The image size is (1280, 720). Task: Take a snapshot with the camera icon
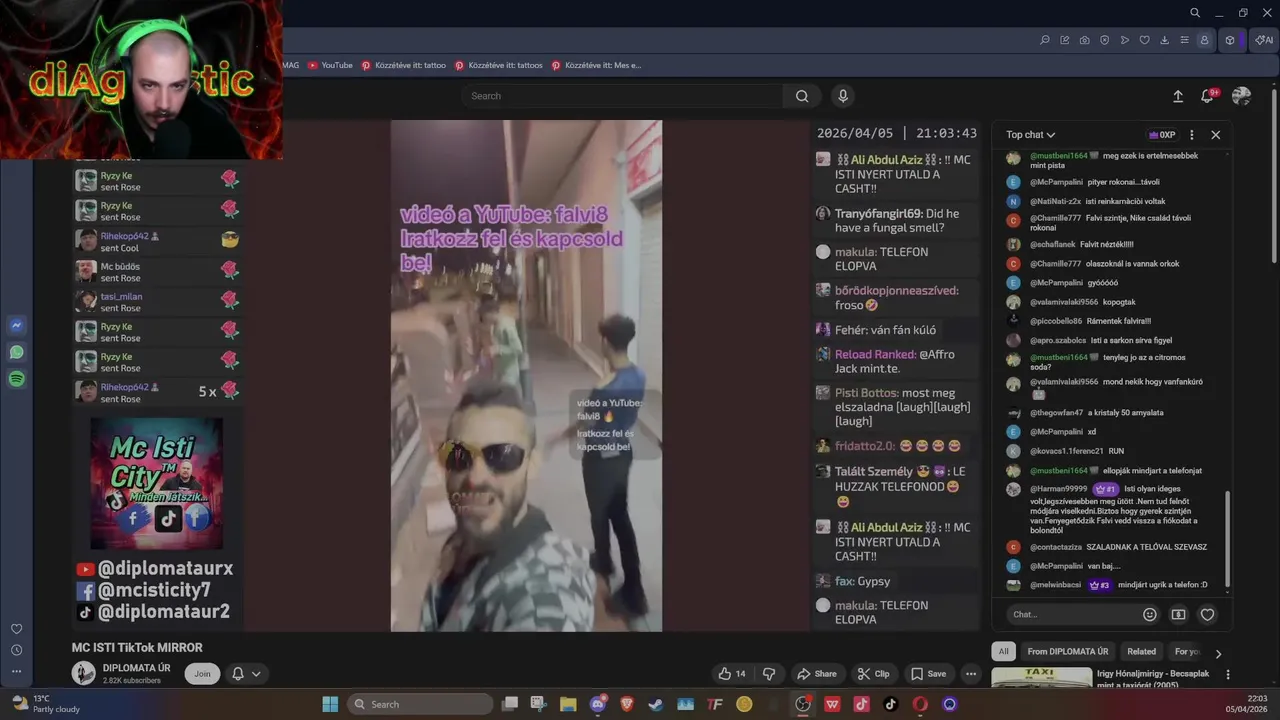(x=1085, y=40)
